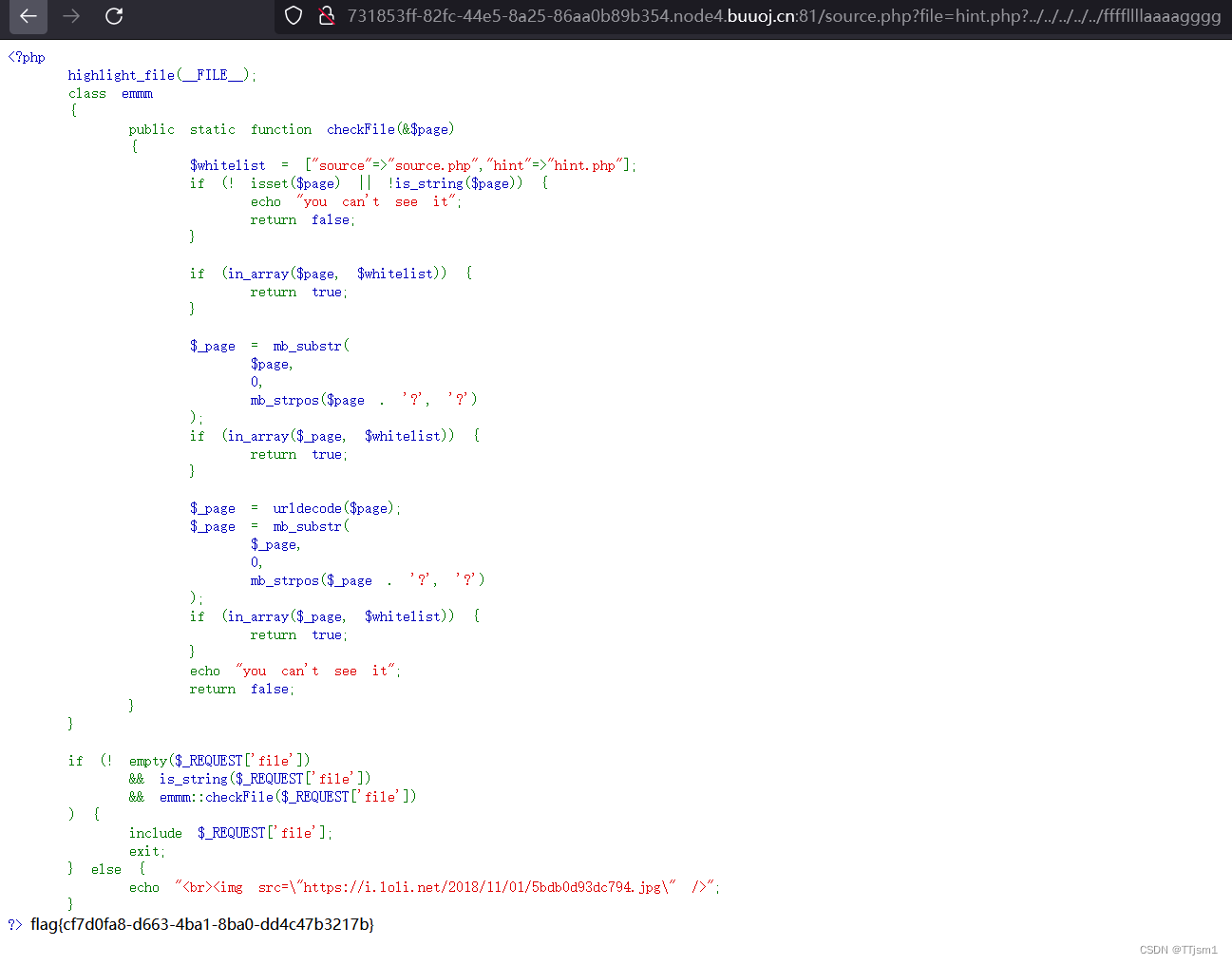Select the include $_REQUEST['file'] line
Viewport: 1232px width, 965px height.
[x=231, y=833]
